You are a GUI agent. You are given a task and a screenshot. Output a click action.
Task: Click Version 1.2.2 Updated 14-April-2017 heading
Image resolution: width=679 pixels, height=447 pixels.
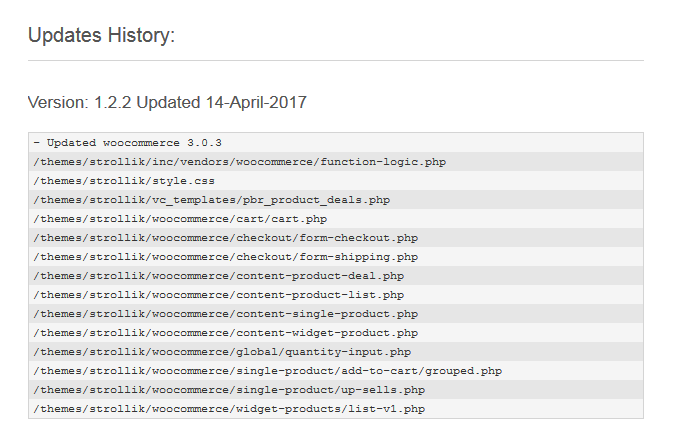167,103
